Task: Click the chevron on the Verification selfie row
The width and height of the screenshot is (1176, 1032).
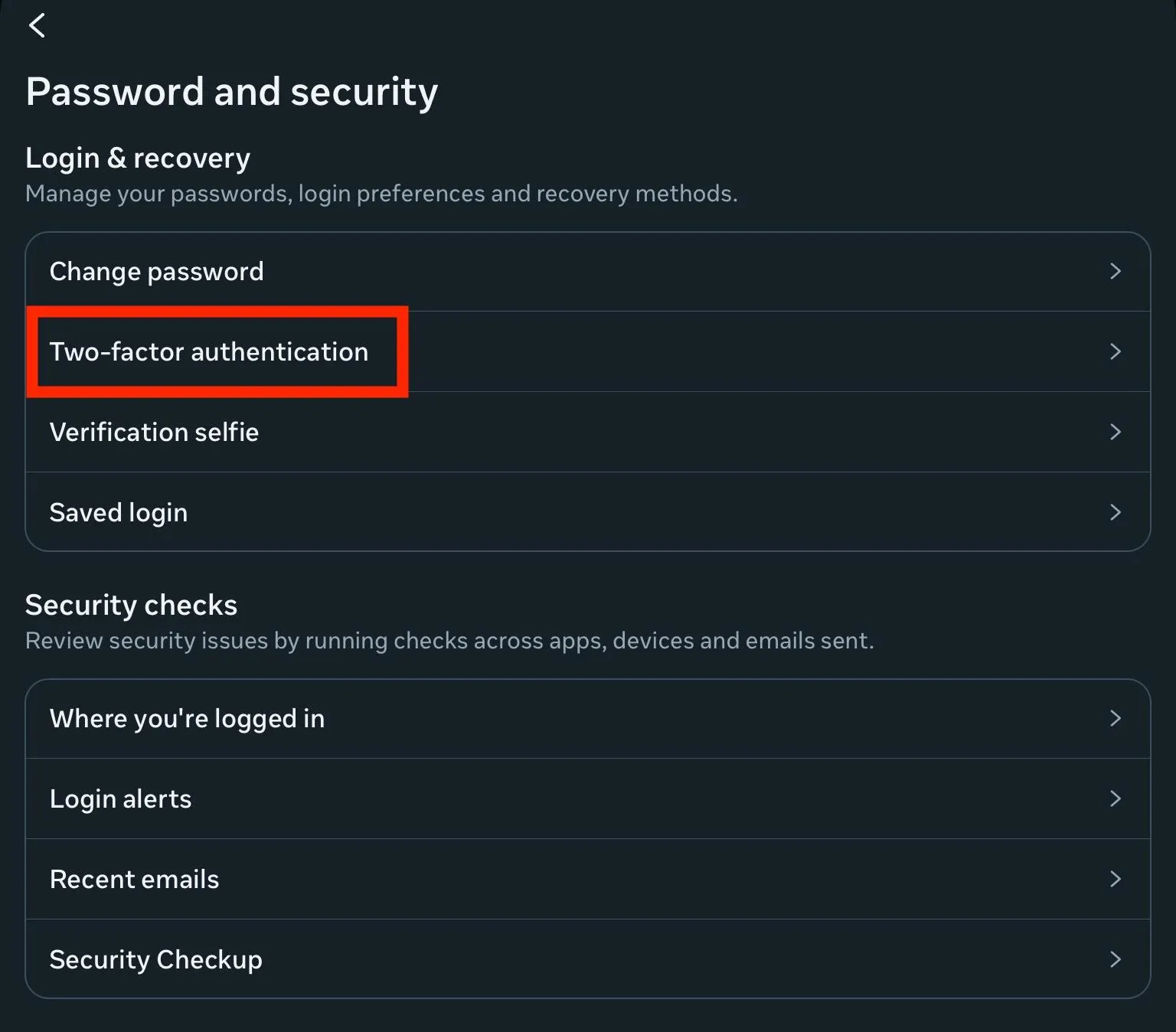Action: coord(1115,432)
